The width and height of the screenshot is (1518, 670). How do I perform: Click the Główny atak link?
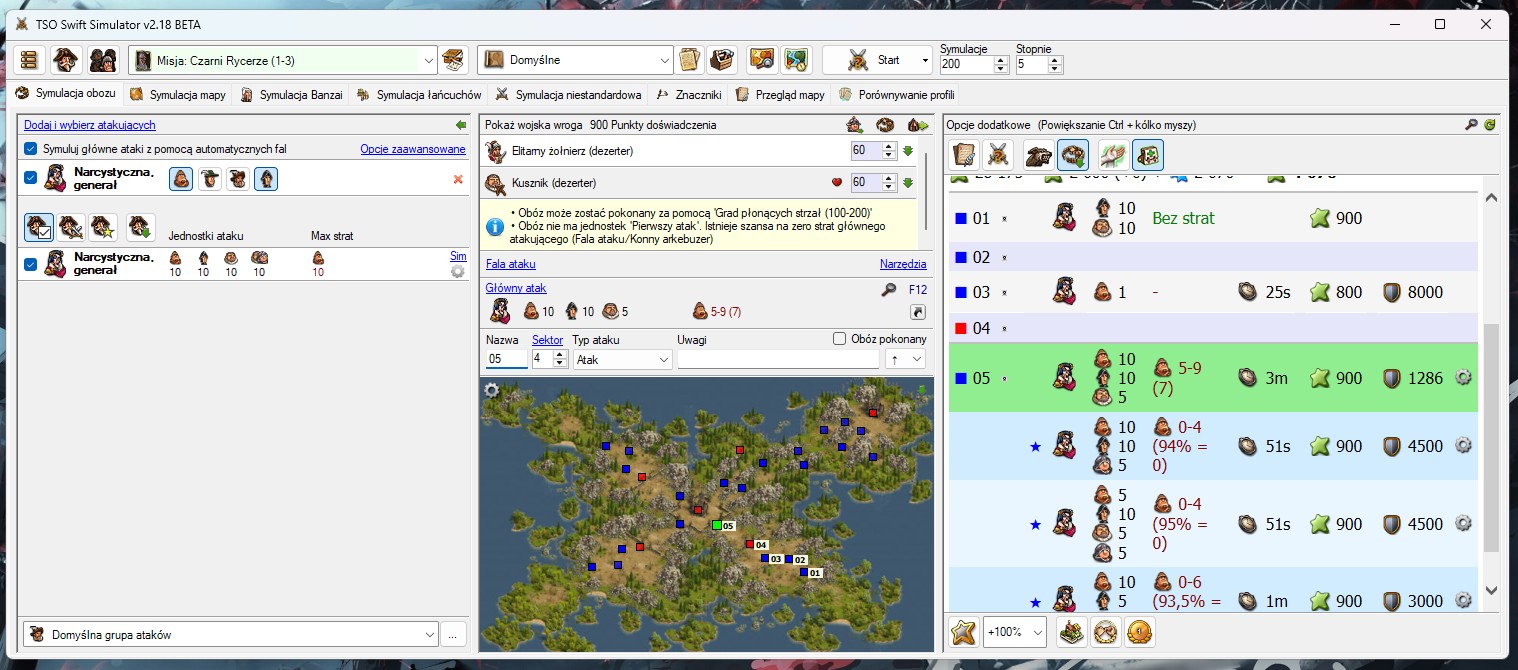(516, 288)
